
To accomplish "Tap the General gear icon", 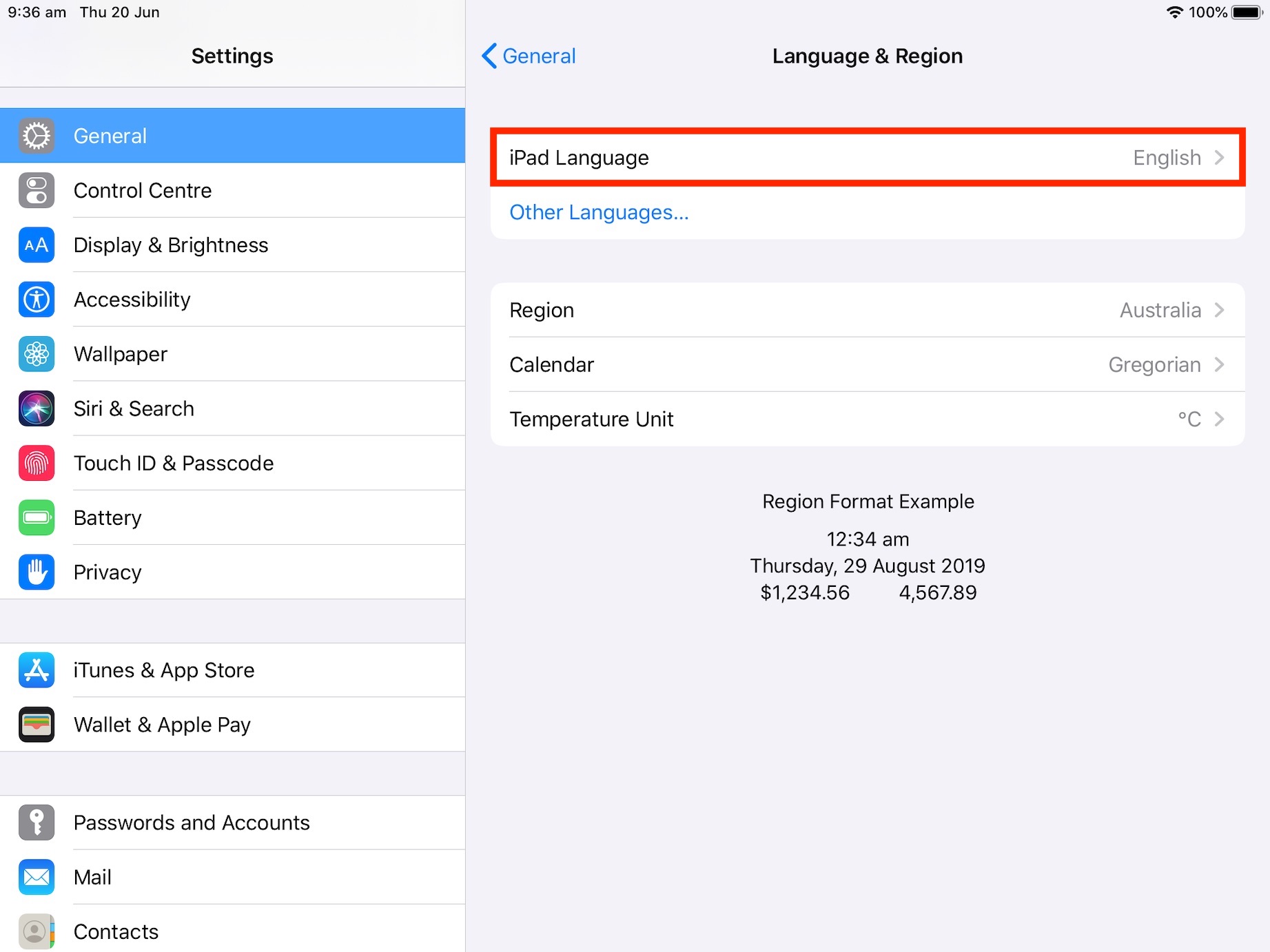I will click(37, 136).
